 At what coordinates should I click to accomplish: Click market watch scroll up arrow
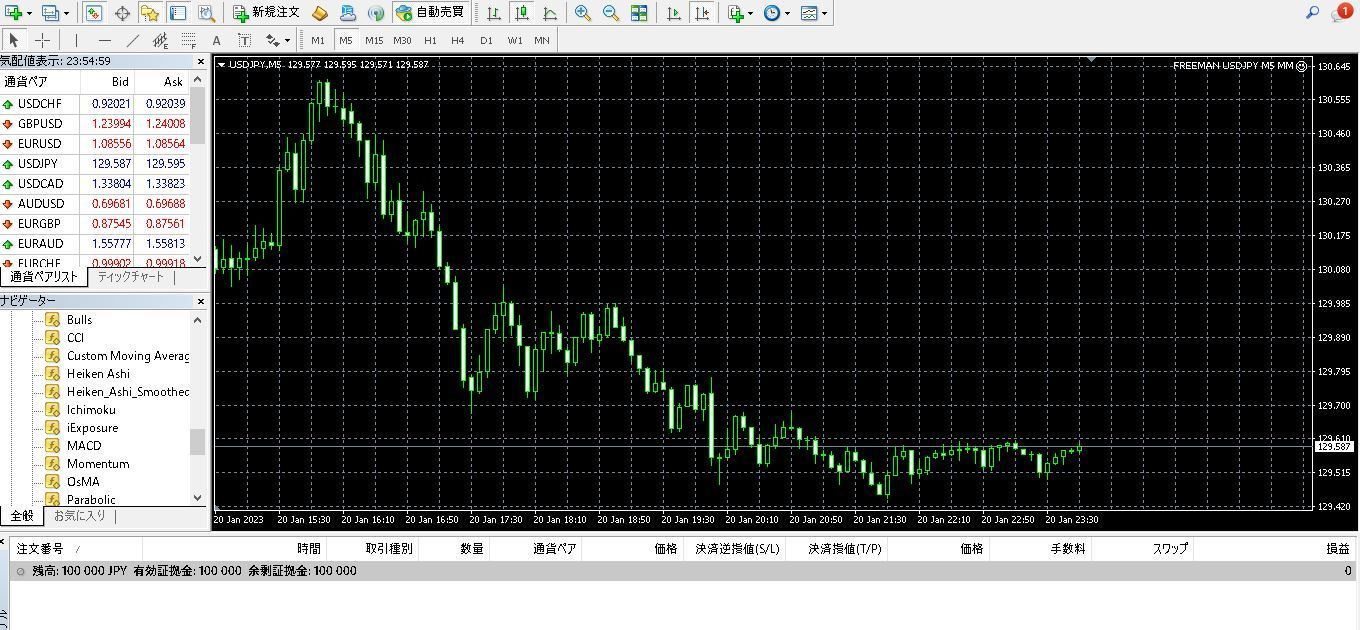(x=197, y=79)
